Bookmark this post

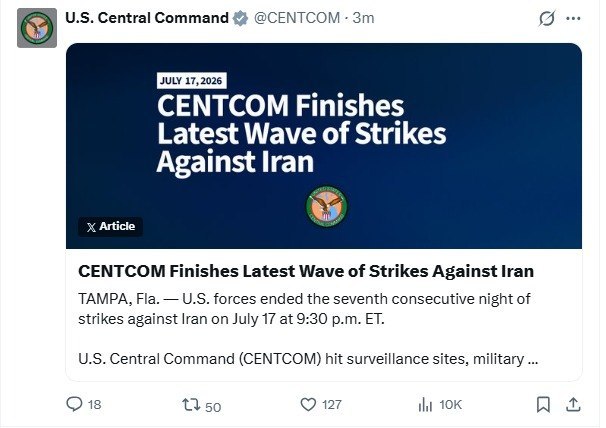[x=543, y=405]
